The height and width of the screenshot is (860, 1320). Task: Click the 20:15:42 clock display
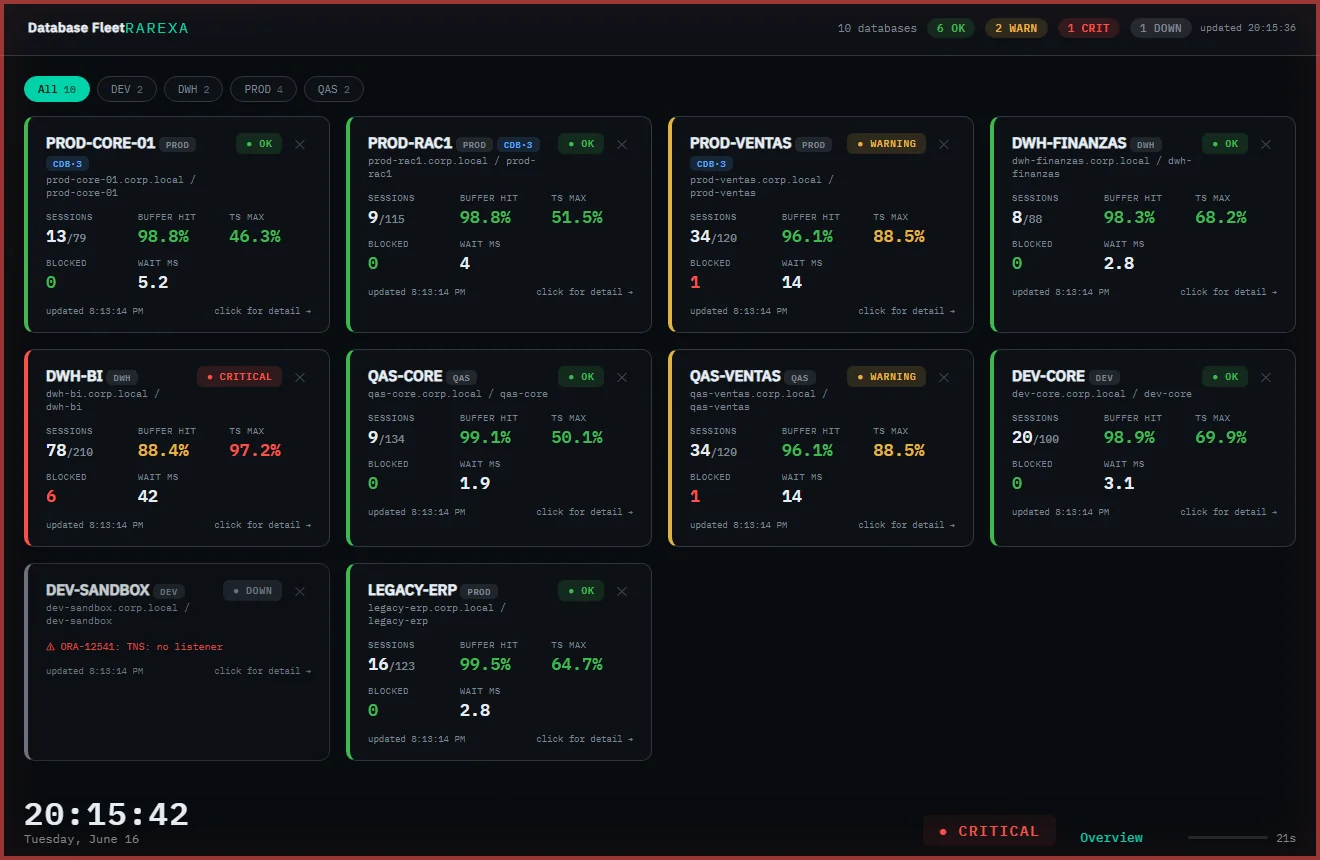coord(106,814)
